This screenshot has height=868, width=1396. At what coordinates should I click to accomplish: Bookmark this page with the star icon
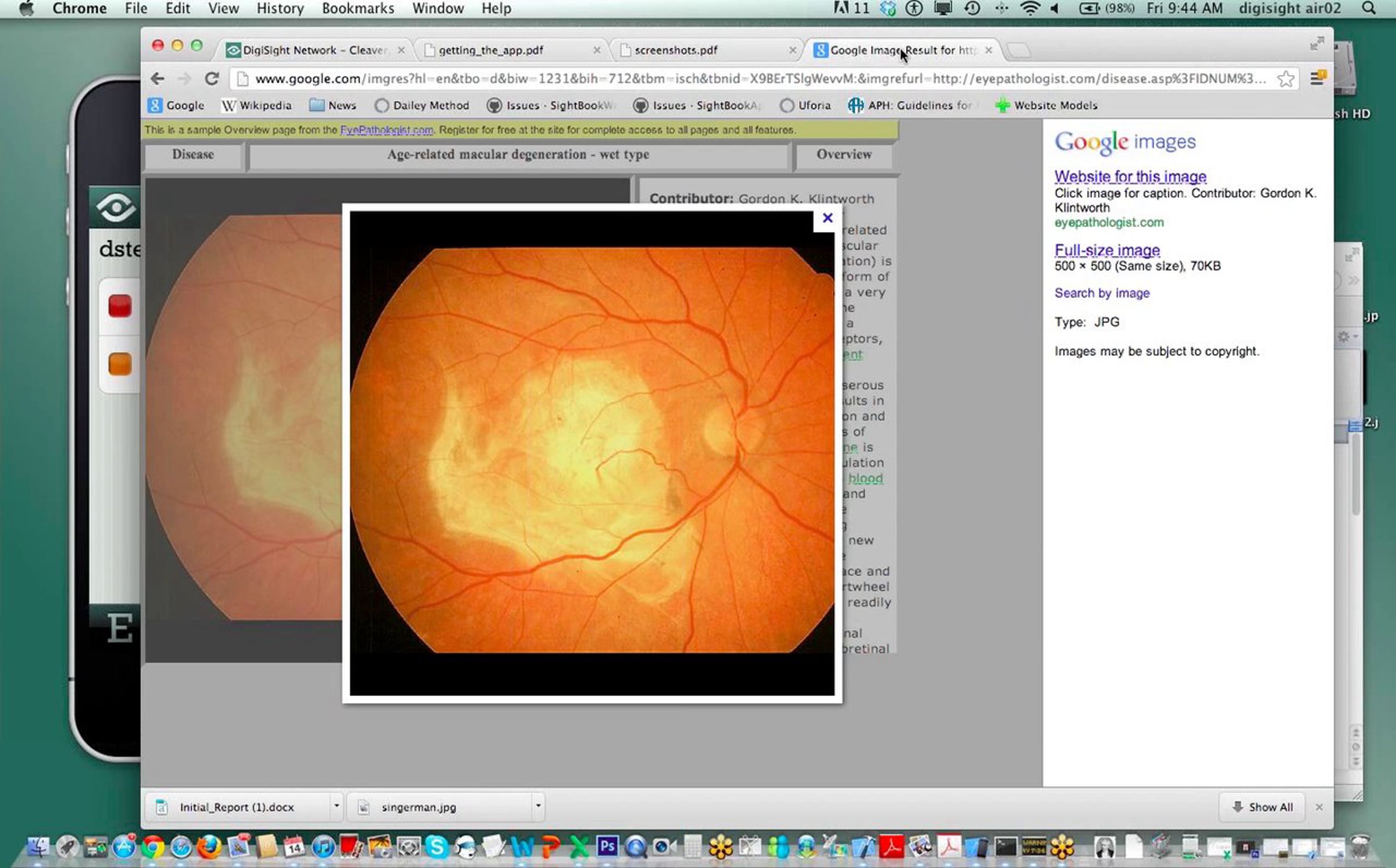point(1285,78)
